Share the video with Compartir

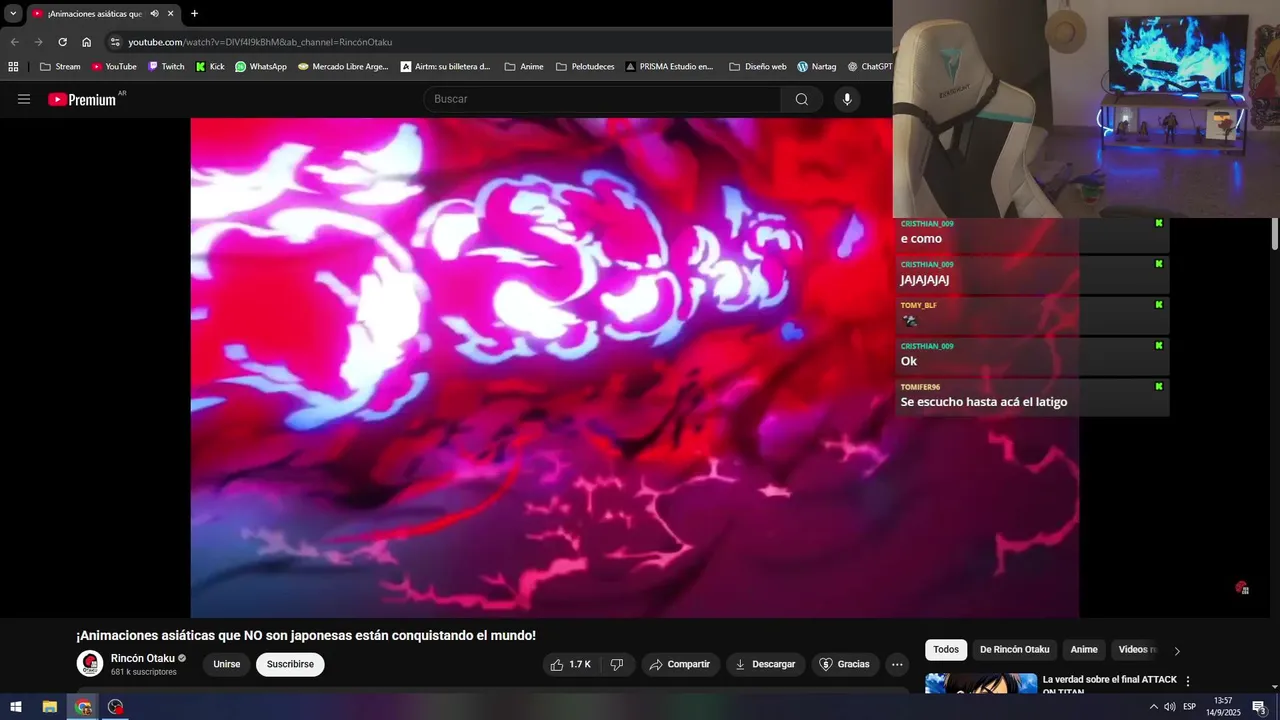pyautogui.click(x=679, y=664)
